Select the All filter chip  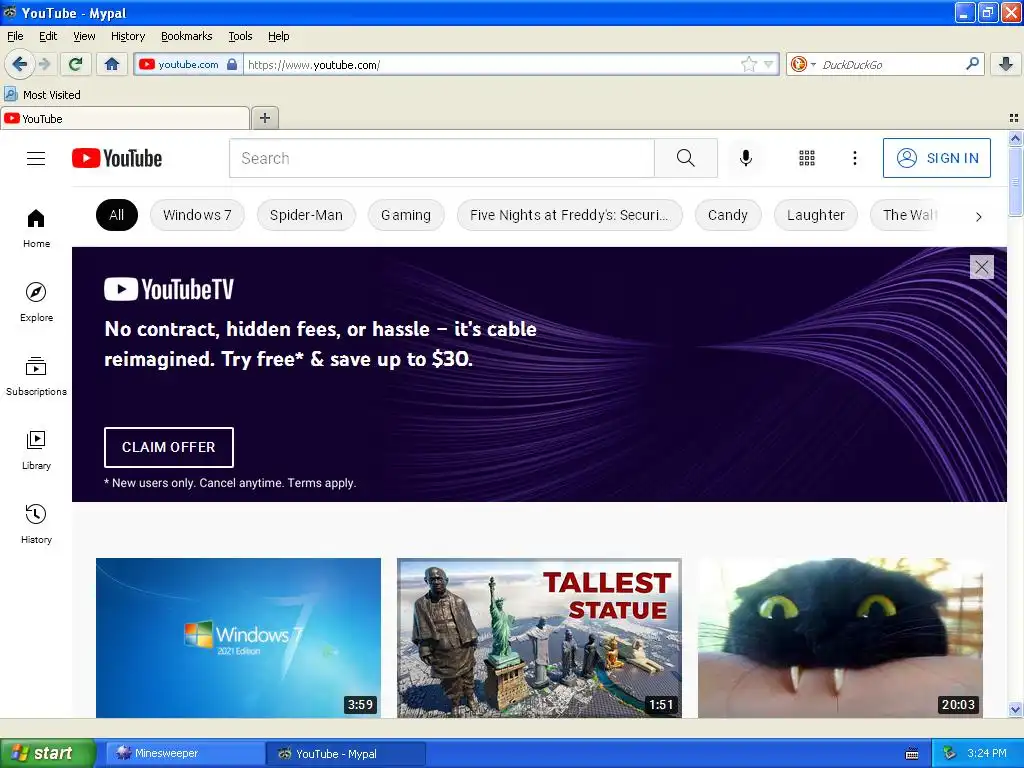click(116, 215)
